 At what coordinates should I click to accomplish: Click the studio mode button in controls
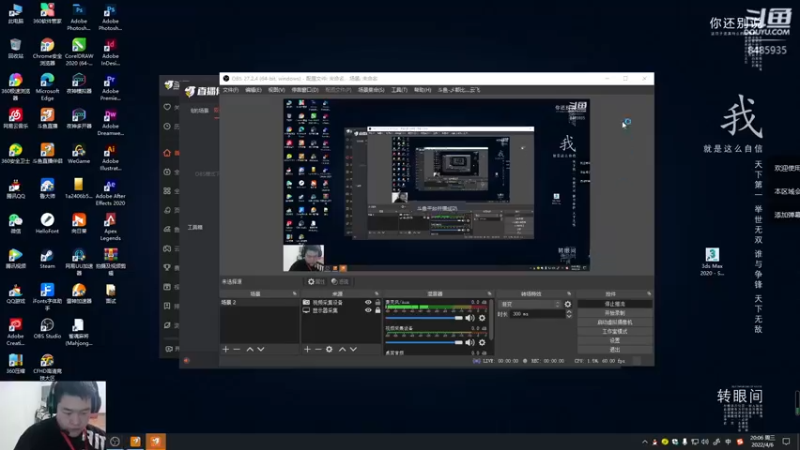pos(615,332)
